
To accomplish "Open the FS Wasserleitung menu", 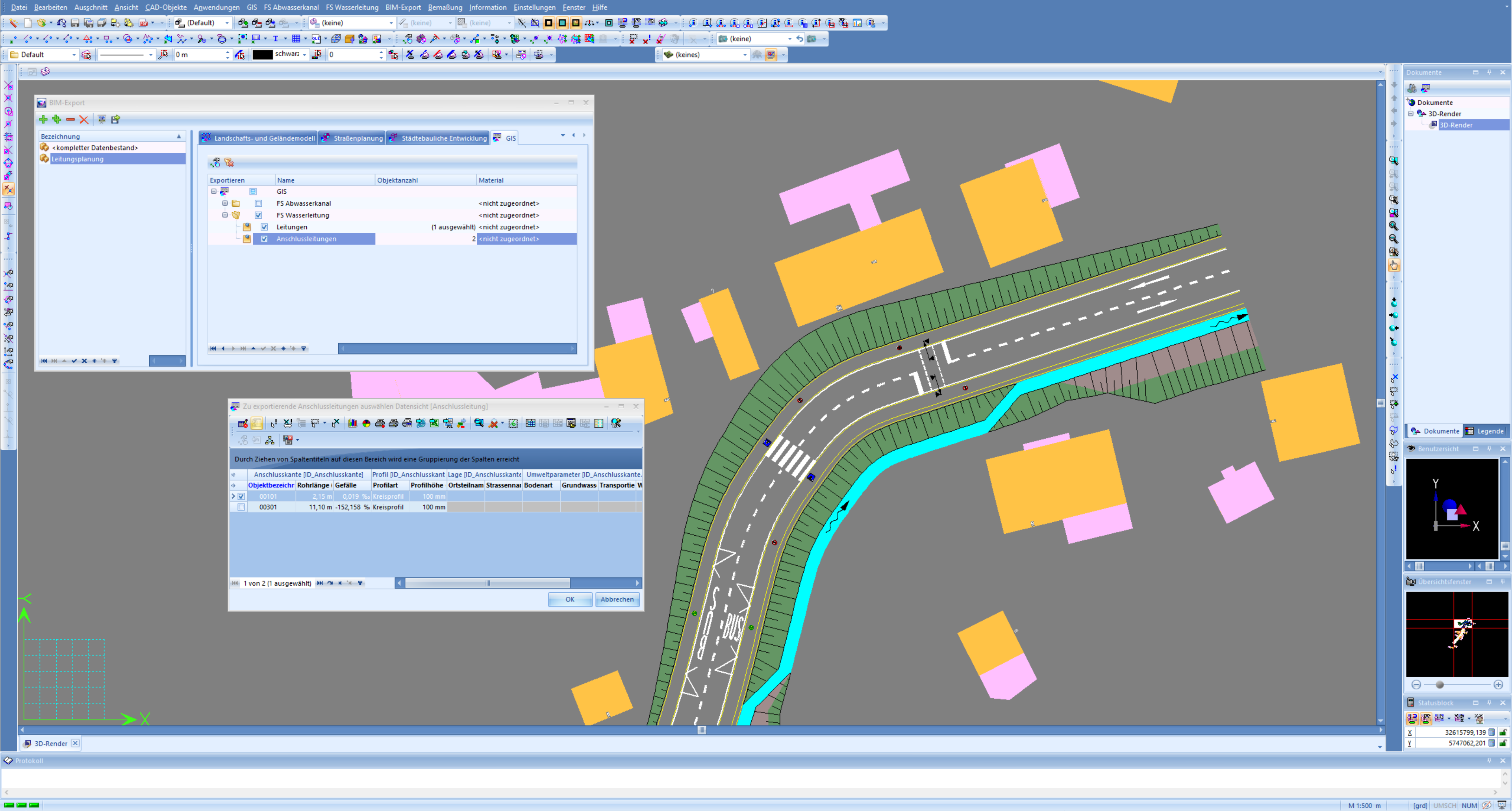I will tap(352, 7).
